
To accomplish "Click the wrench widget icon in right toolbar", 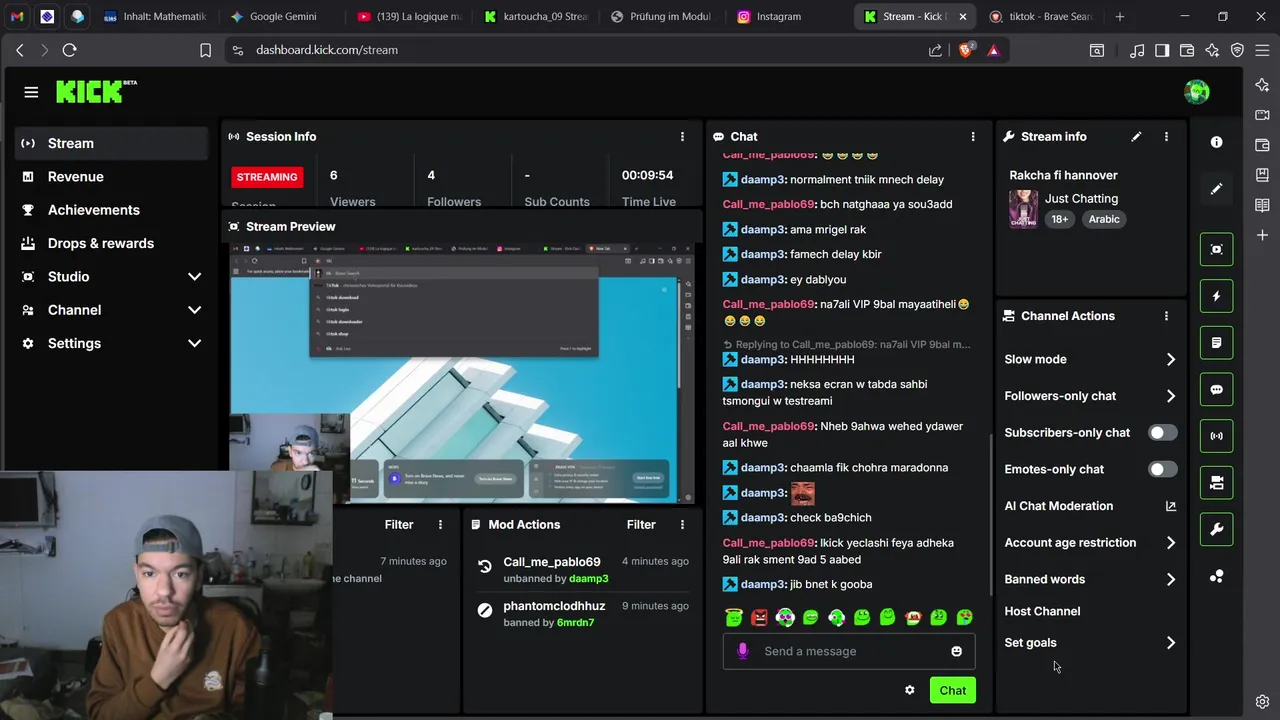I will click(1217, 529).
